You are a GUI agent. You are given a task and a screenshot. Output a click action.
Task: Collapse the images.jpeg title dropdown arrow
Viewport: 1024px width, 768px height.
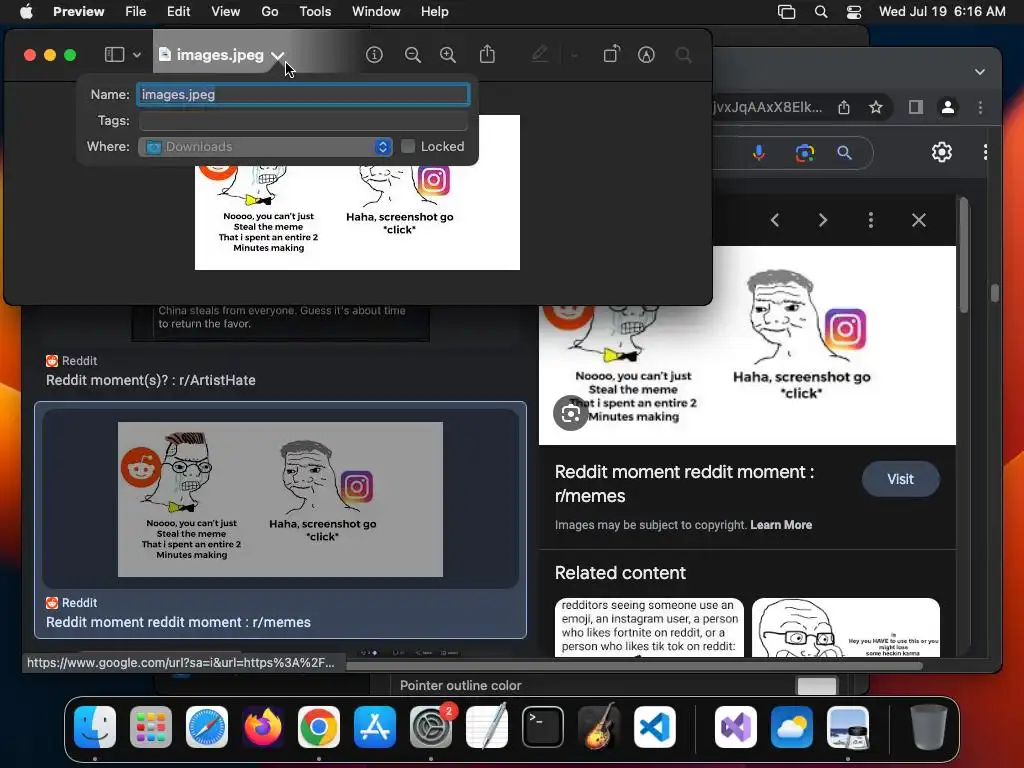pyautogui.click(x=278, y=56)
